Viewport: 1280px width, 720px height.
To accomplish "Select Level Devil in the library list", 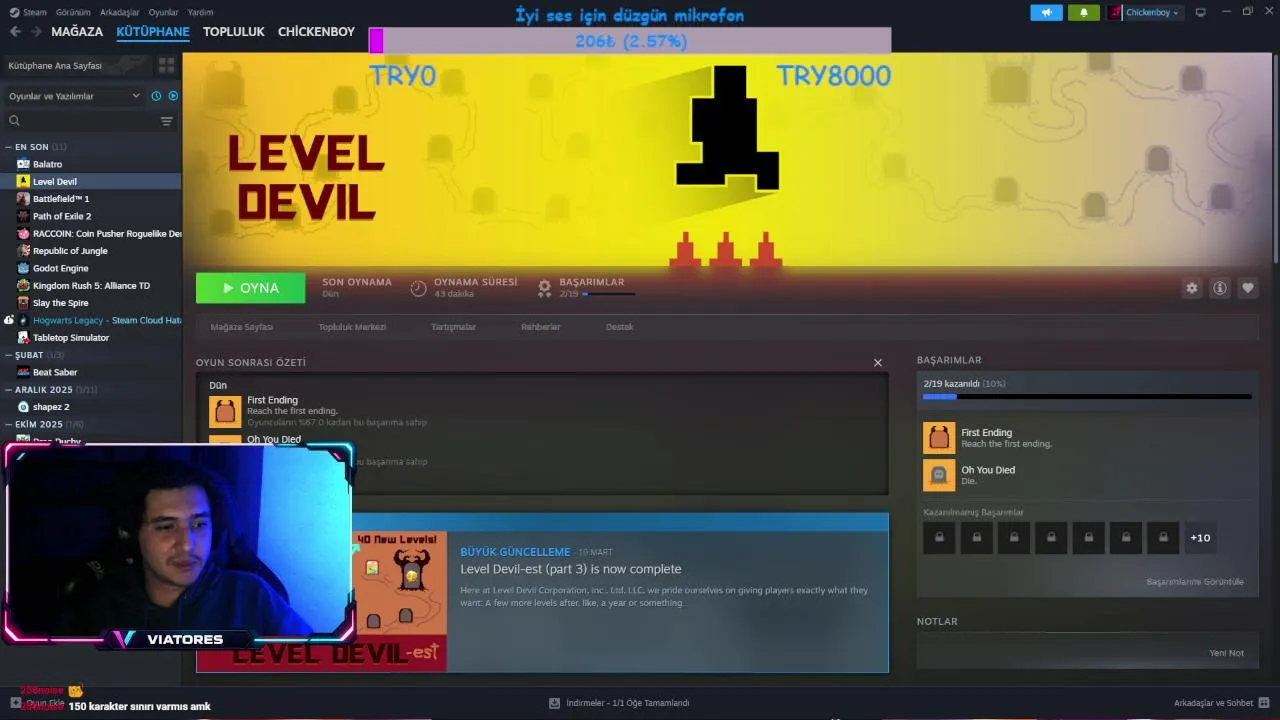I will (x=92, y=181).
